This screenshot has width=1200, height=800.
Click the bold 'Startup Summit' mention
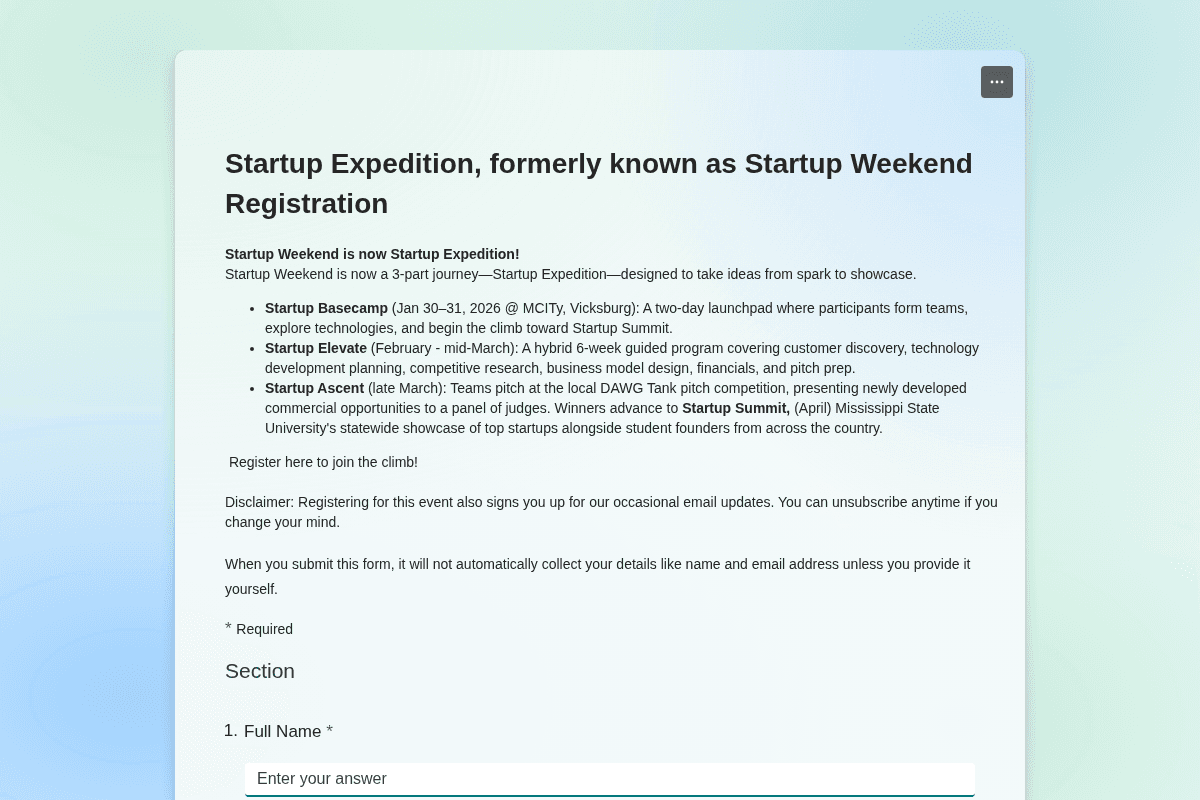[735, 408]
